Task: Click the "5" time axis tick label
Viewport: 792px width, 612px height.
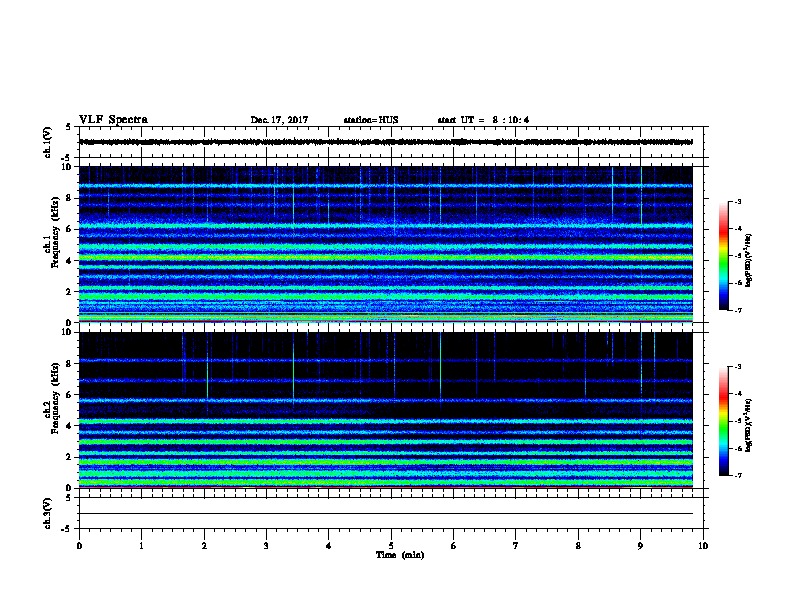Action: [x=391, y=545]
